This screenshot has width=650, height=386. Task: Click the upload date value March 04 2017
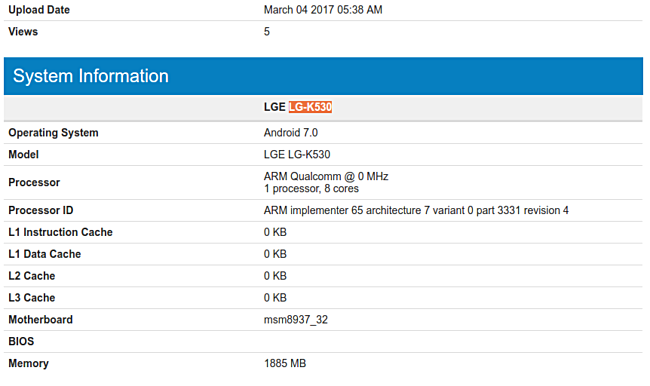[x=323, y=10]
